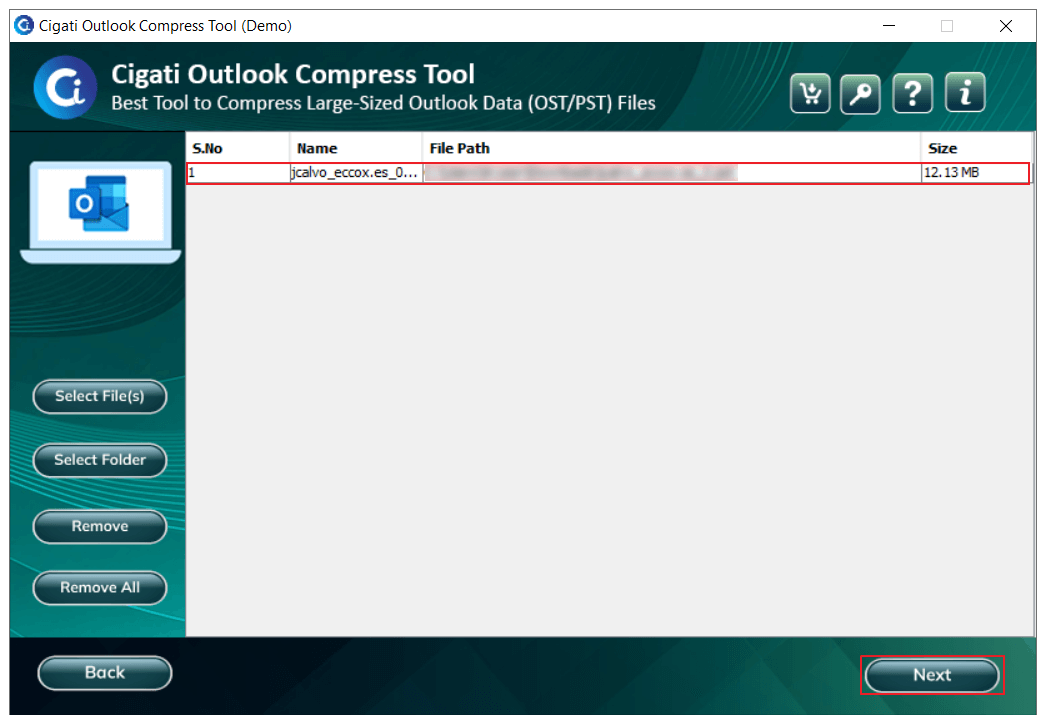Sort by the S.No column header
Screen dimensions: 1046x722
[x=237, y=148]
